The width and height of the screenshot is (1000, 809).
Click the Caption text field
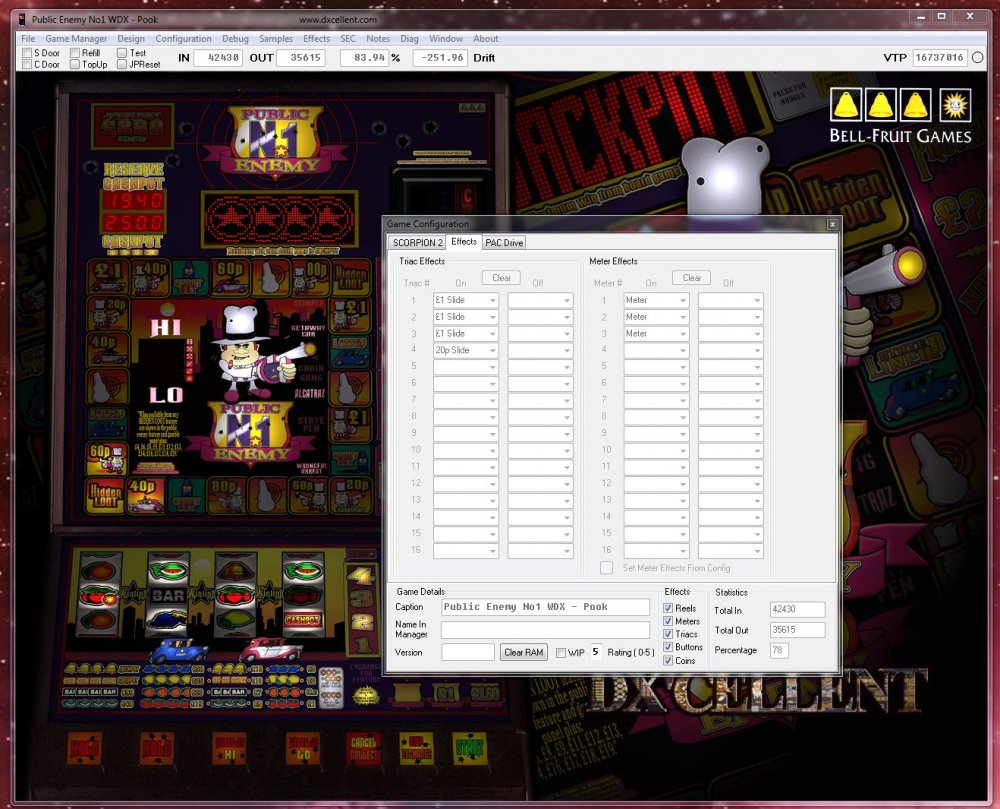545,607
